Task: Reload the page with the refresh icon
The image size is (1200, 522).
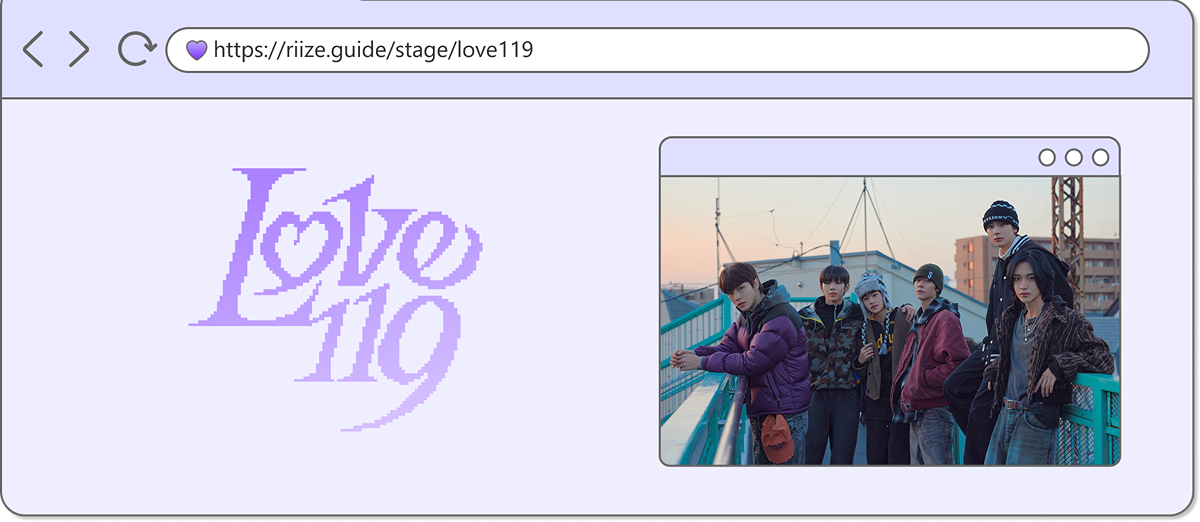Action: point(136,49)
